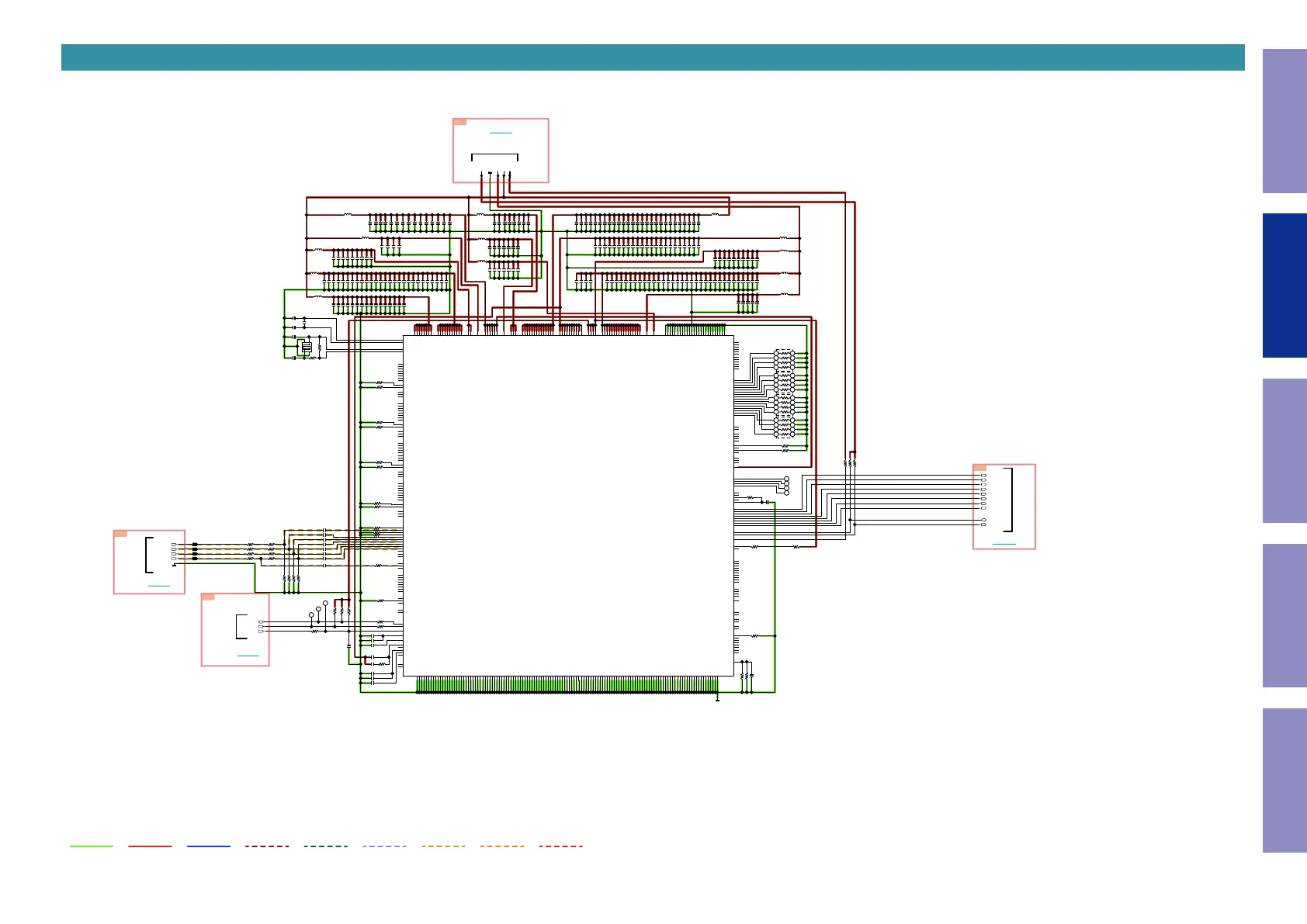Click the solid green legend line
The image size is (1307, 924).
click(92, 846)
